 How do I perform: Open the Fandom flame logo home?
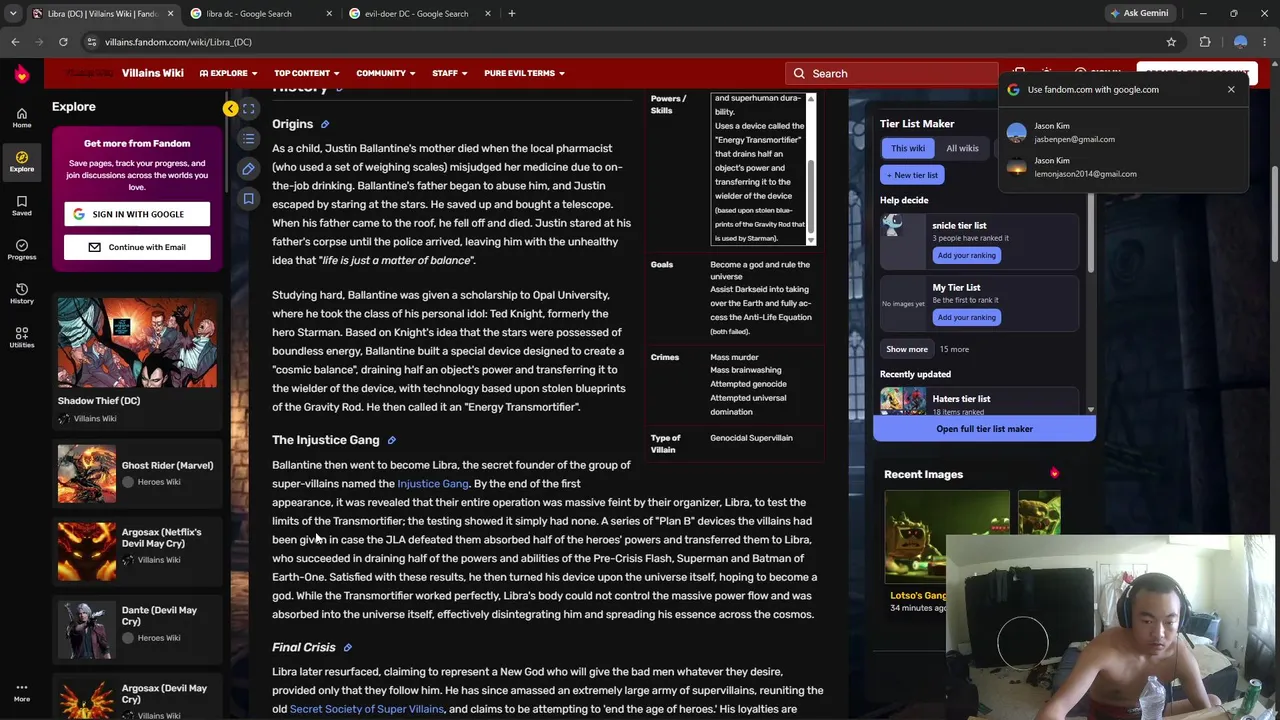(21, 74)
